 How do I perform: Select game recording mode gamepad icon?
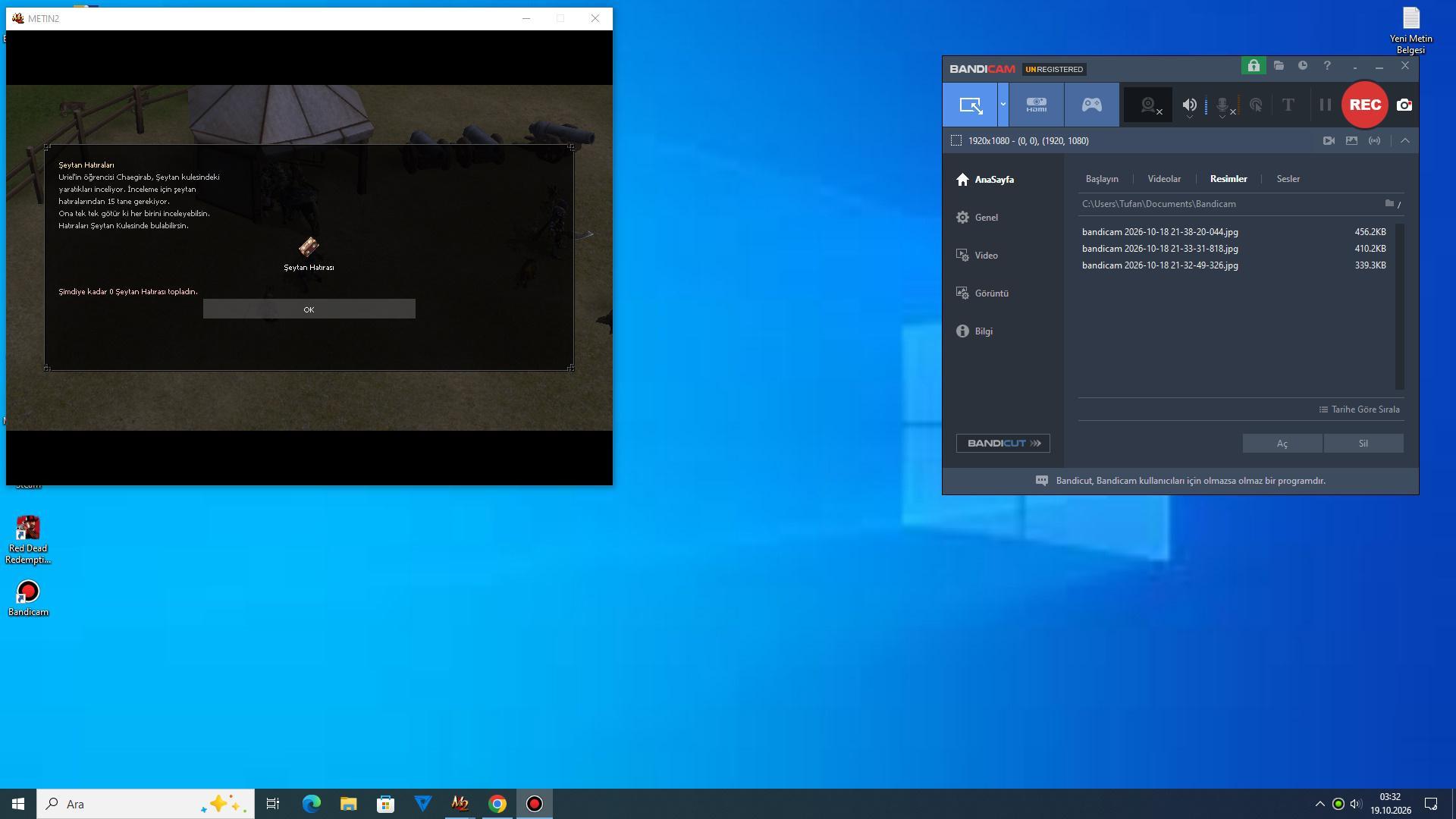point(1091,105)
